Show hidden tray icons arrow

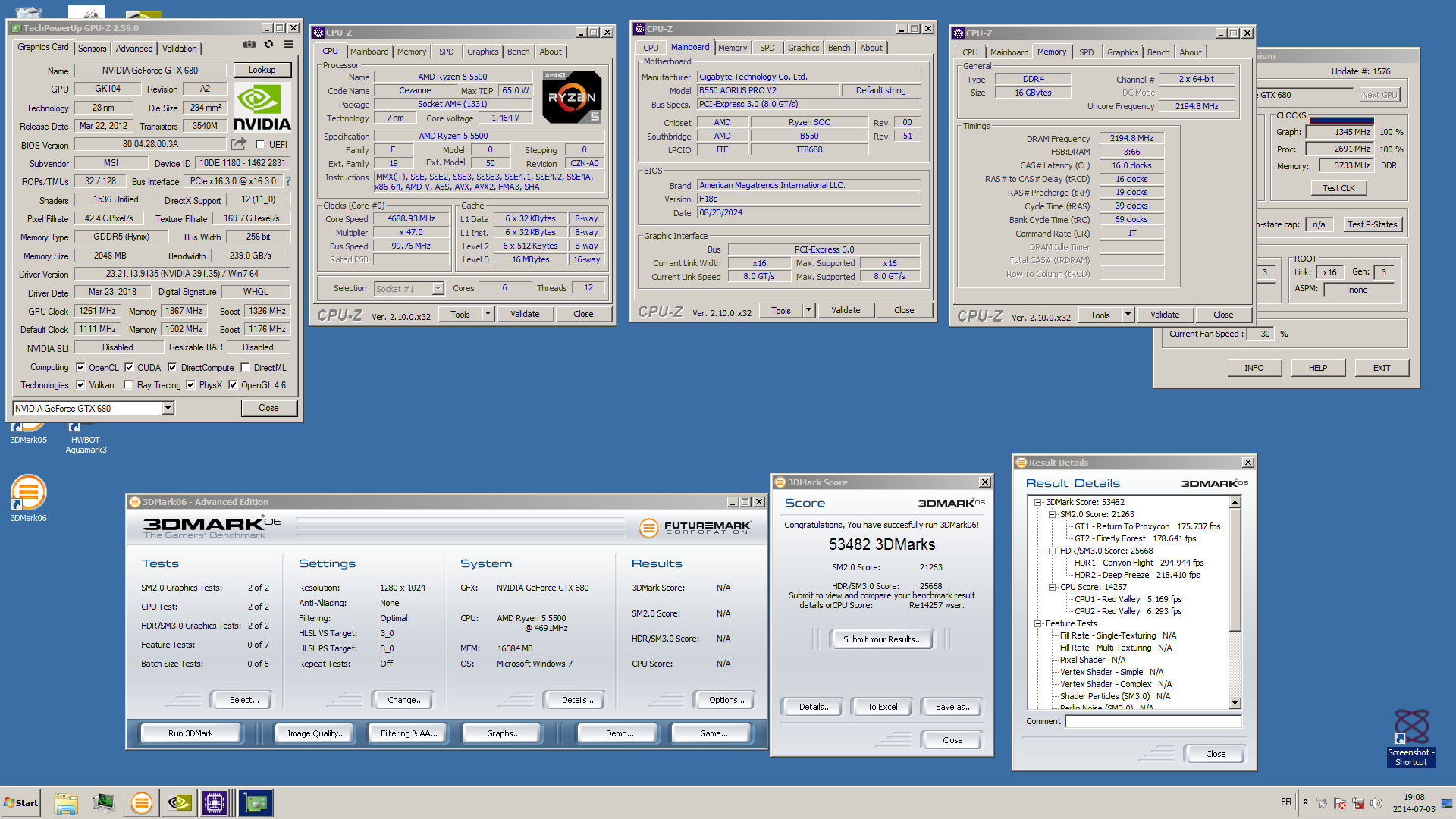point(1305,802)
